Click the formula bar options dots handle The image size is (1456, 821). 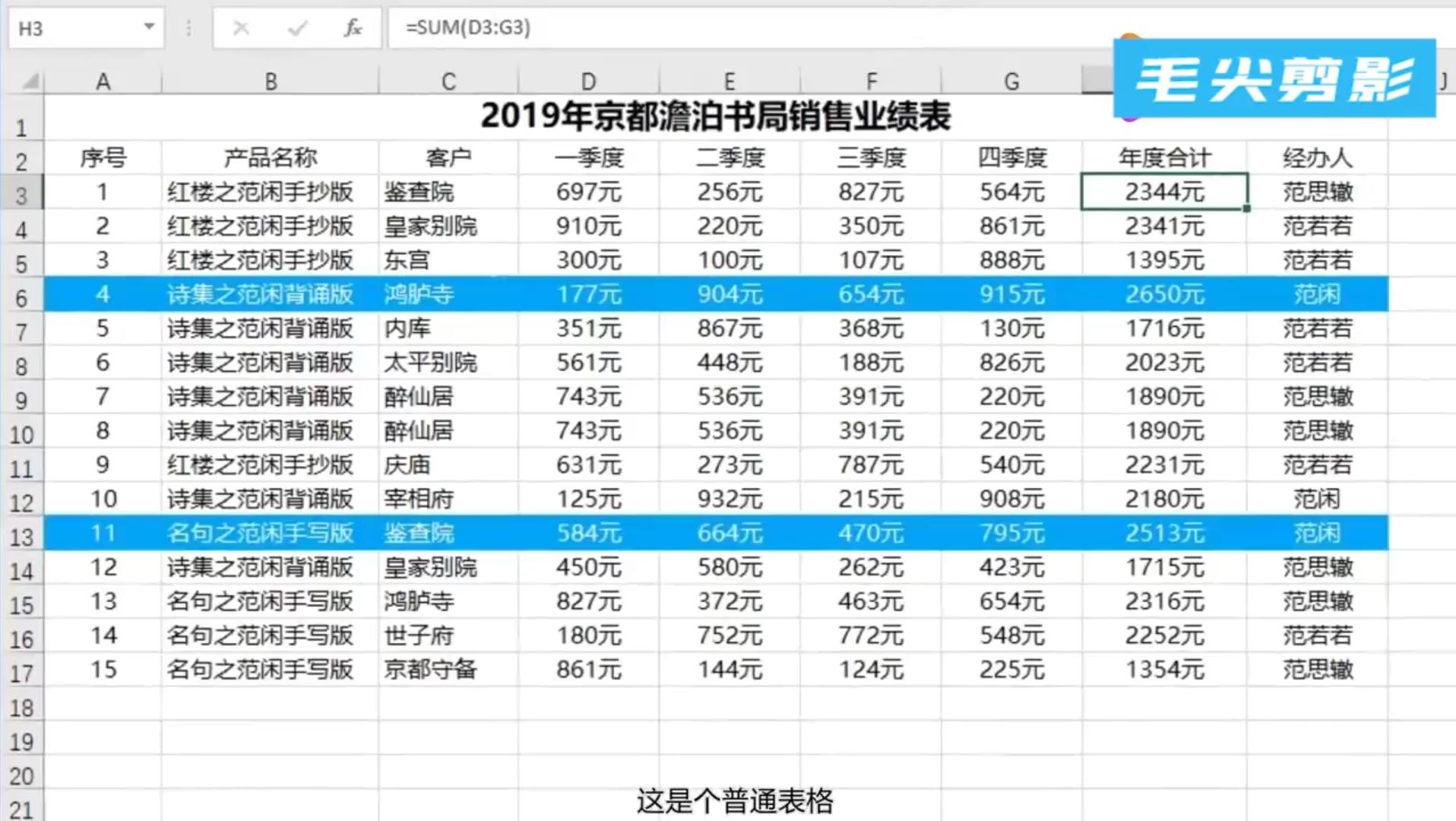(x=188, y=28)
